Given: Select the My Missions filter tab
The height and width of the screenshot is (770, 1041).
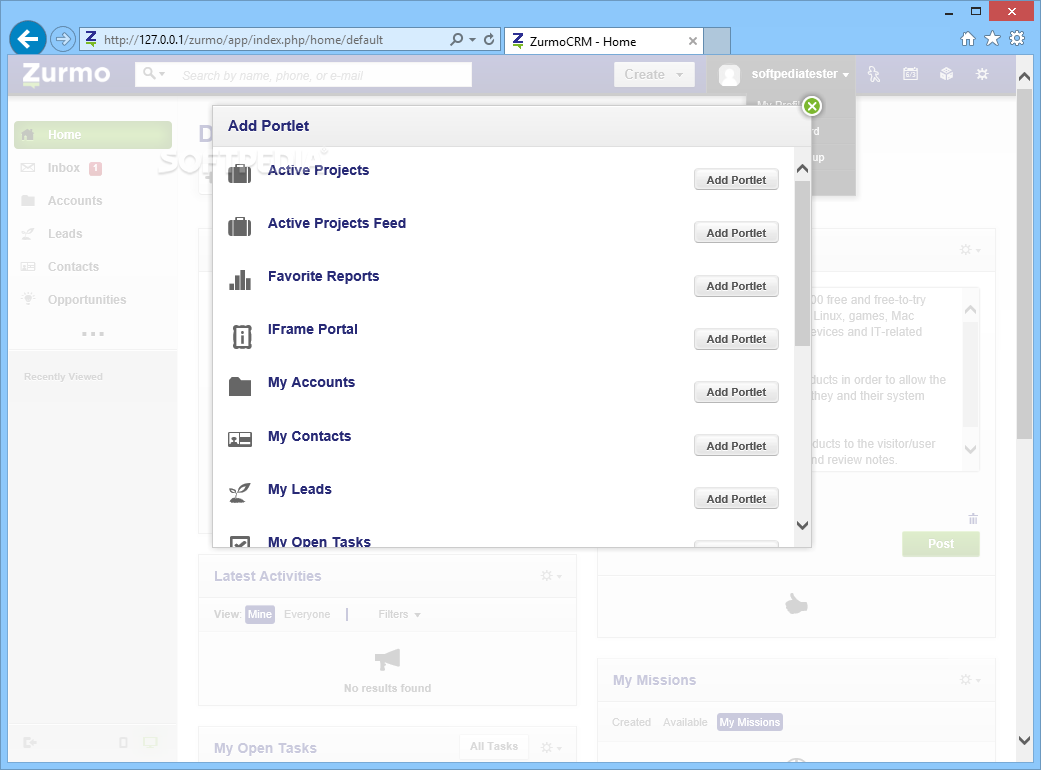Looking at the screenshot, I should [x=750, y=722].
